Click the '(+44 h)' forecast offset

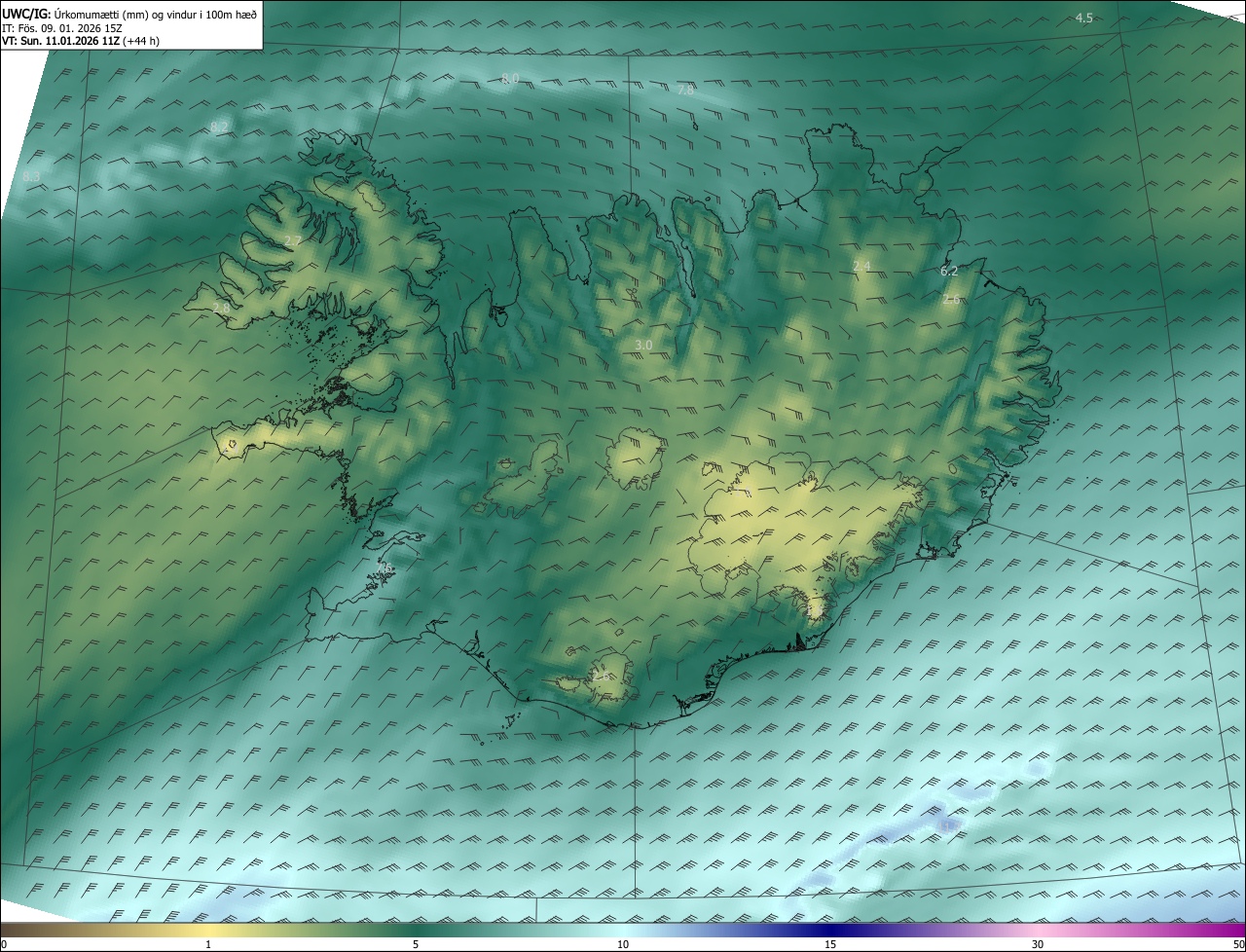pyautogui.click(x=143, y=42)
